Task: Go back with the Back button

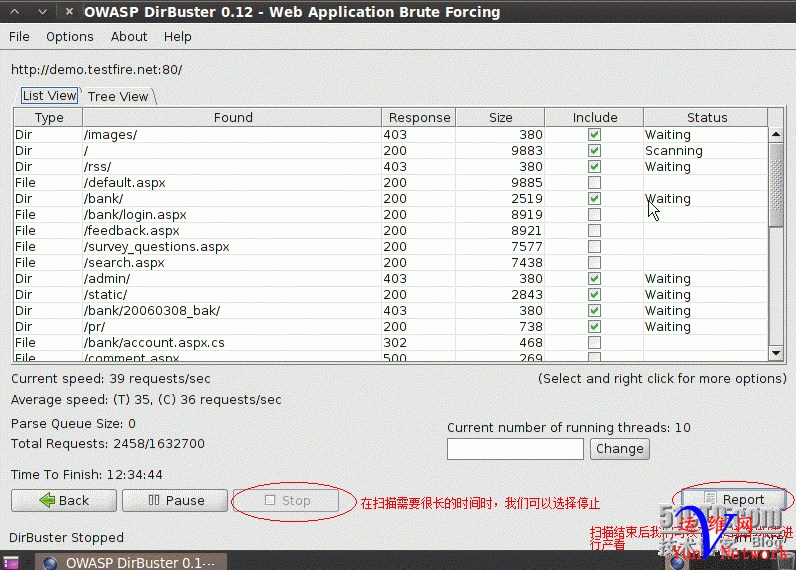Action: pos(64,500)
